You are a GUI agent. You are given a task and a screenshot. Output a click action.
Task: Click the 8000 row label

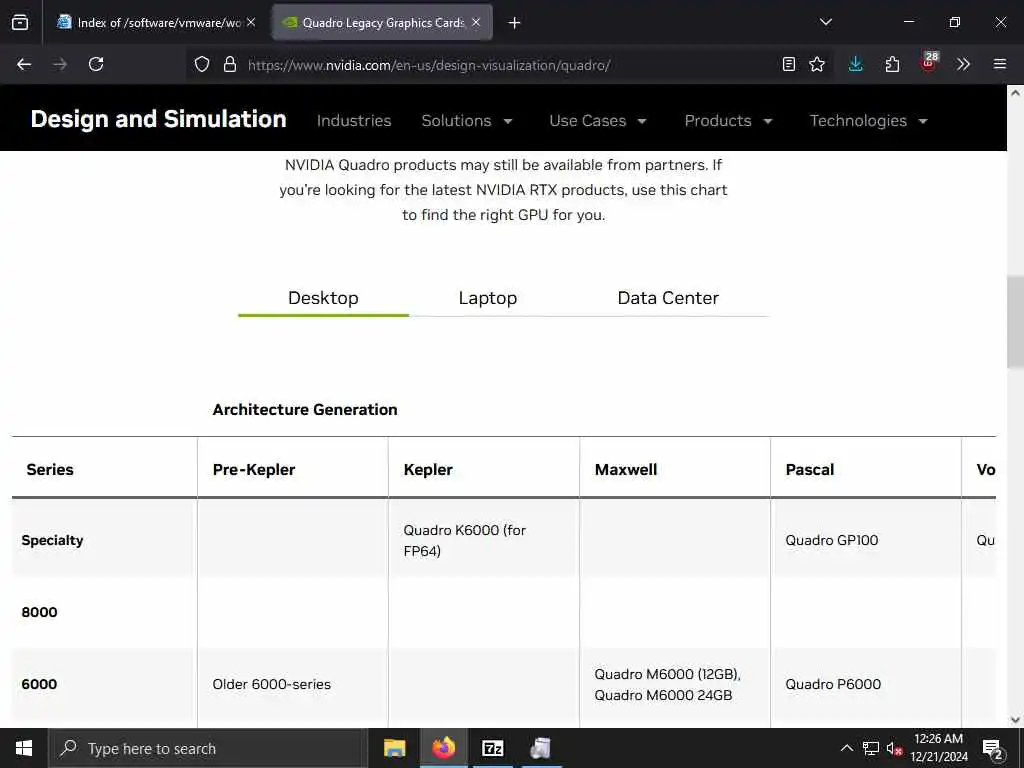pyautogui.click(x=39, y=612)
